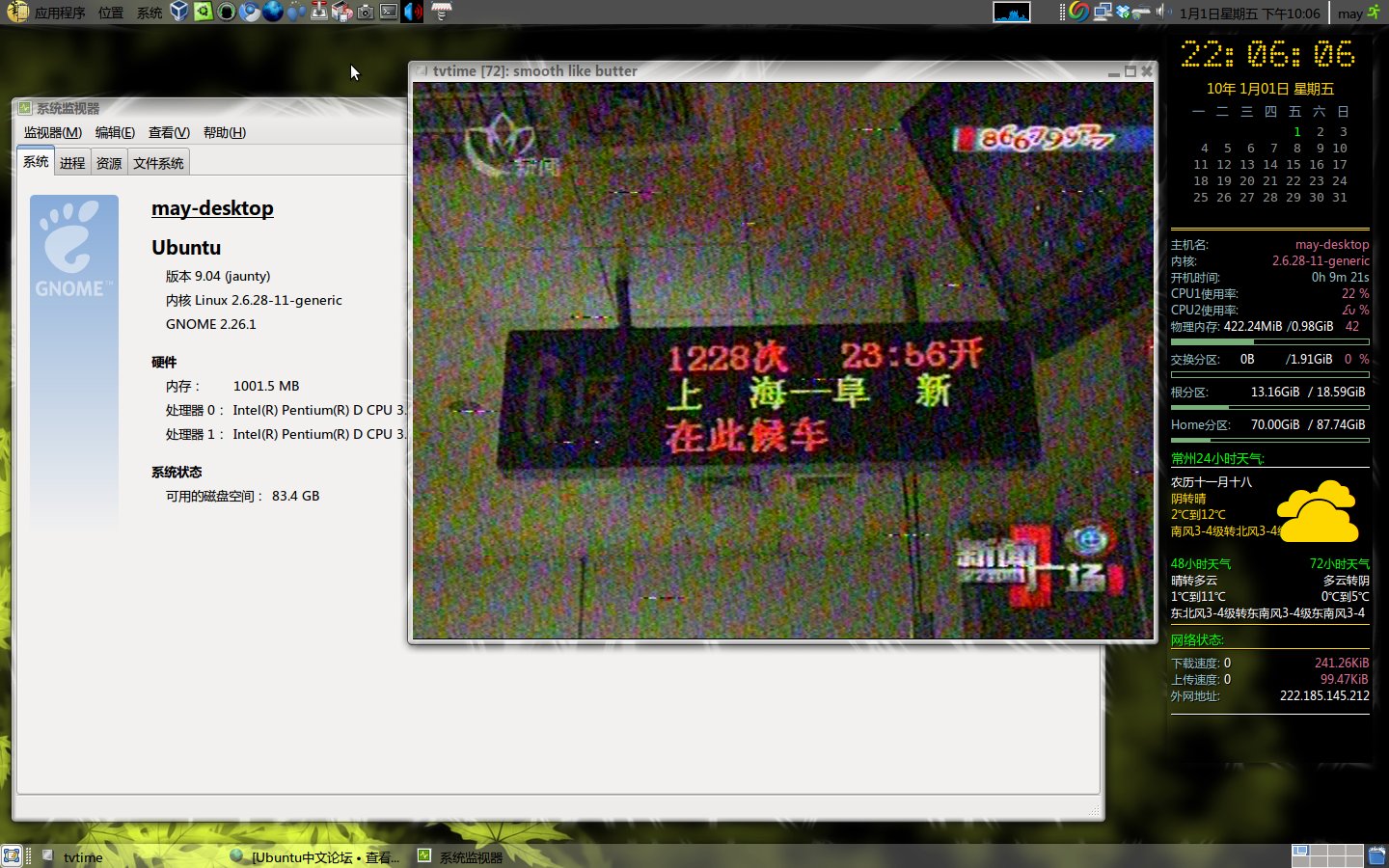Click the external IP 222.185.145.212
Screen dimensions: 1389x868
[1324, 695]
